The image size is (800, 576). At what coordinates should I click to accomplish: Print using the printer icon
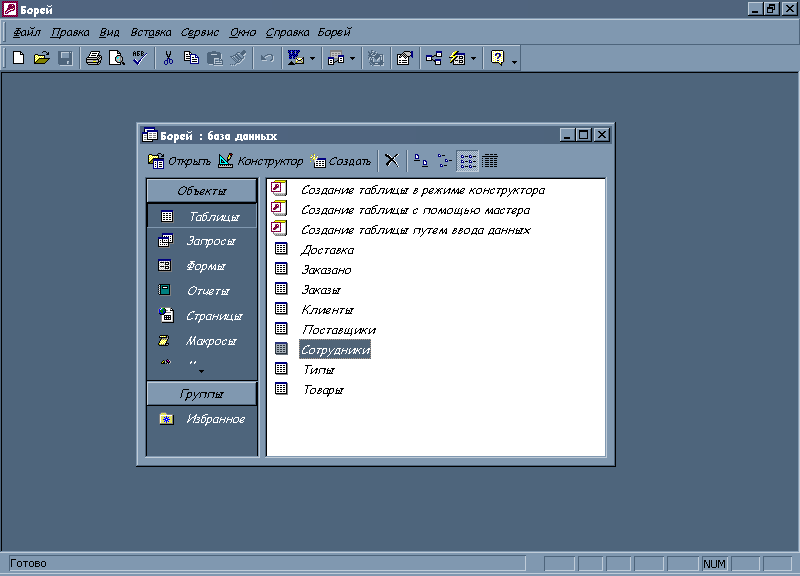point(93,58)
